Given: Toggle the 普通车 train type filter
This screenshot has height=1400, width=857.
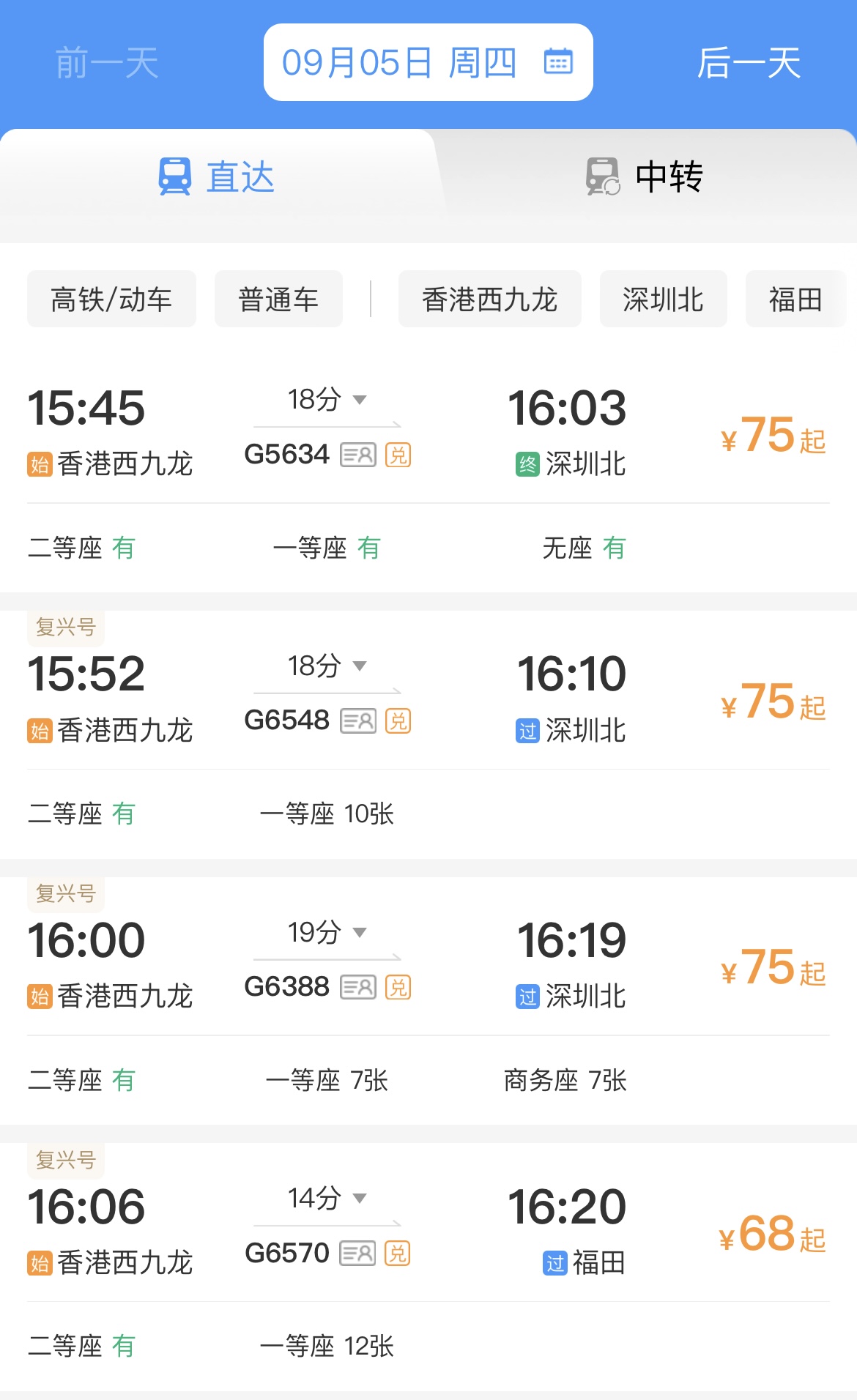Looking at the screenshot, I should pyautogui.click(x=278, y=299).
